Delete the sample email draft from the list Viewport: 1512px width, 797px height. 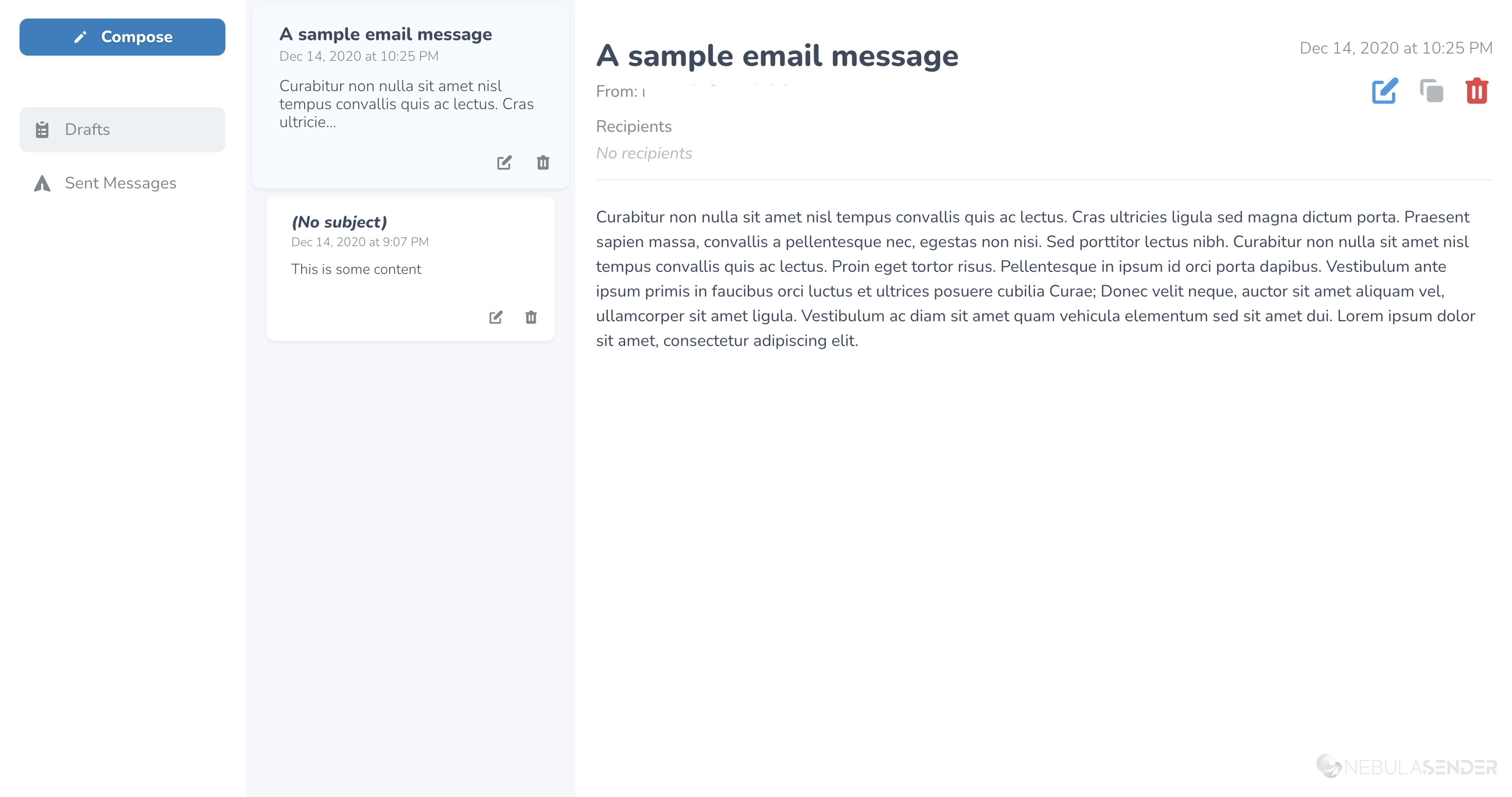543,162
